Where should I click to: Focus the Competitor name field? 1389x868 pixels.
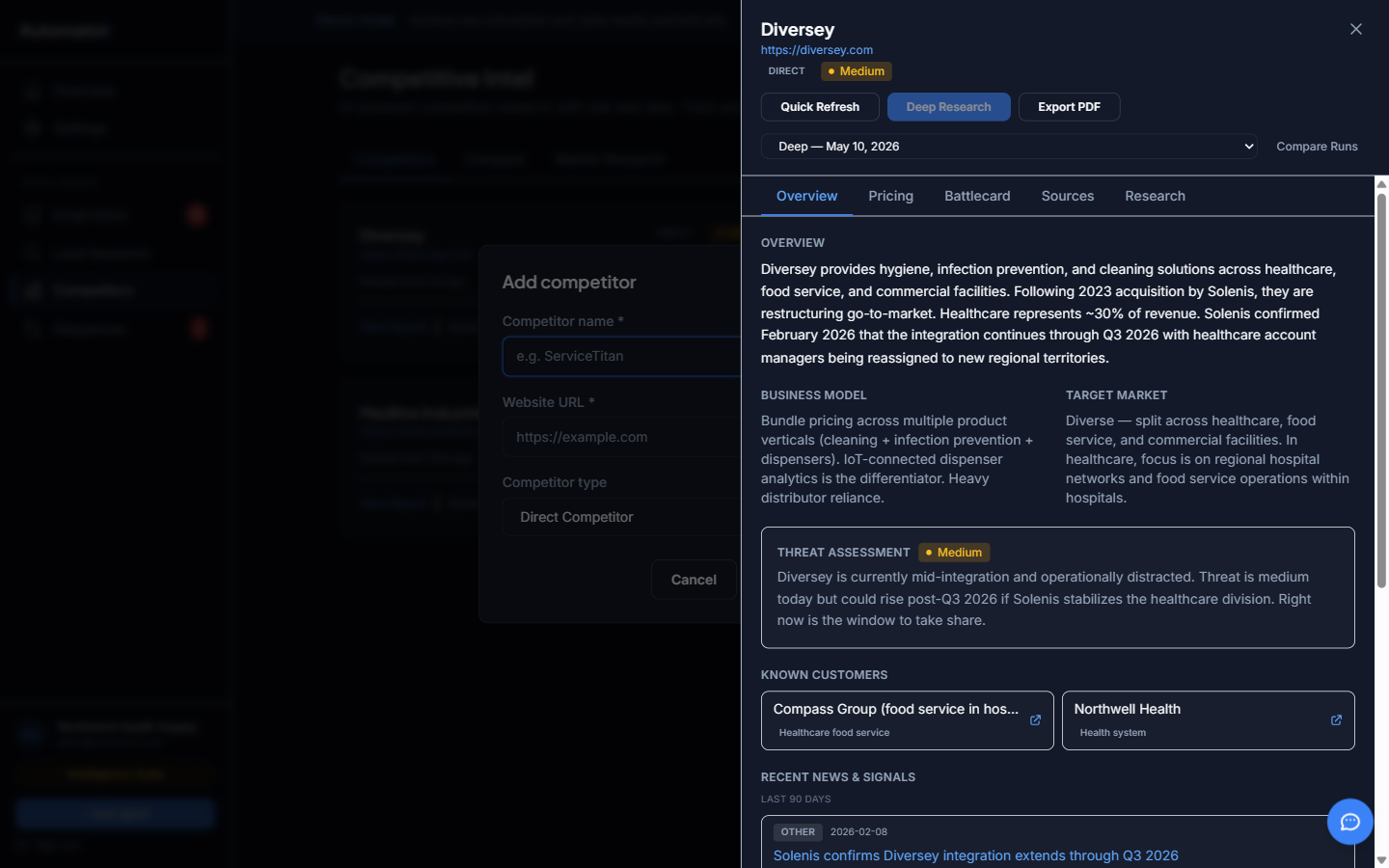621,356
